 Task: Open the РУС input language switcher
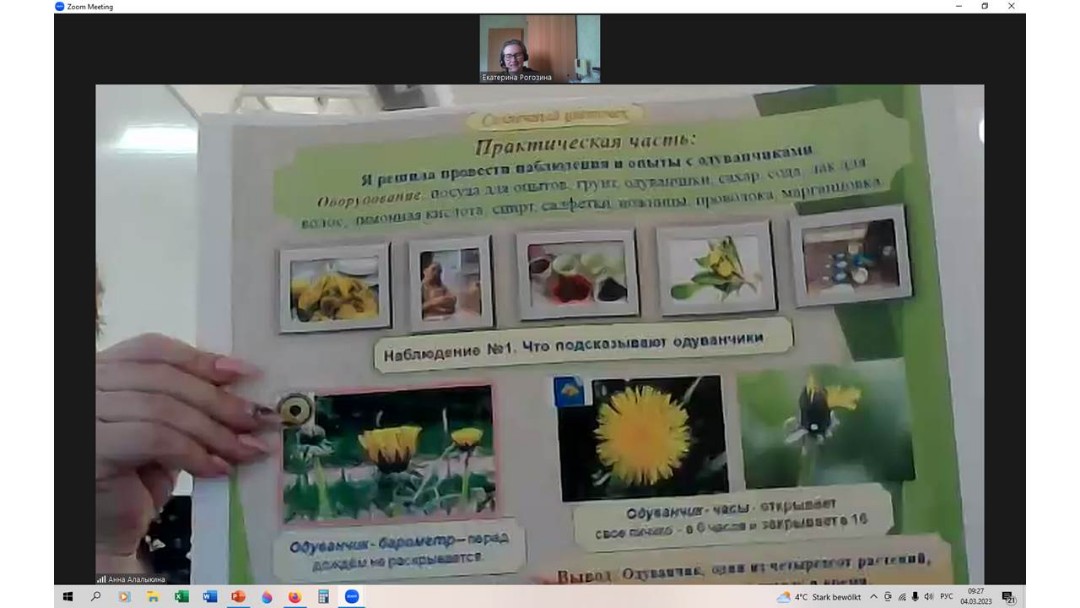947,597
